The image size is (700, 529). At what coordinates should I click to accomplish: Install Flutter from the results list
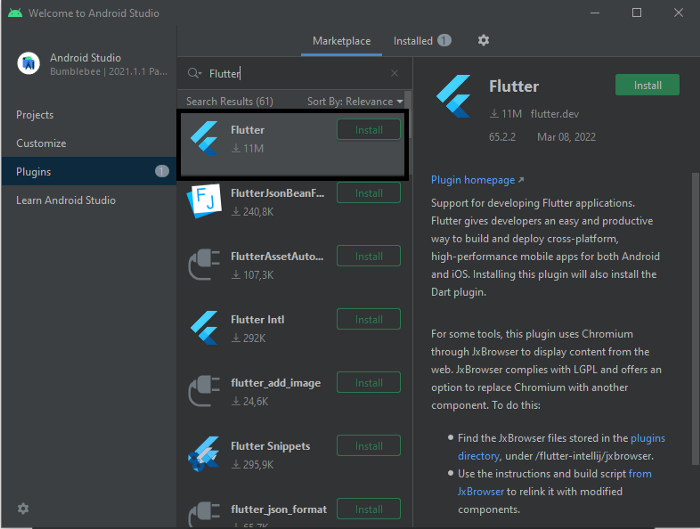click(369, 129)
